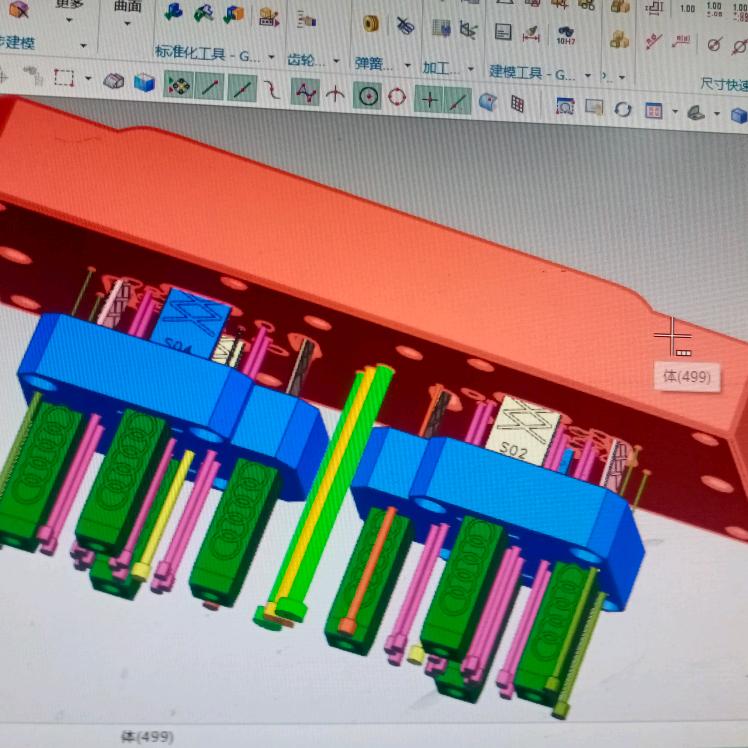748x748 pixels.
Task: Click the Fit view icon
Action: pos(565,106)
